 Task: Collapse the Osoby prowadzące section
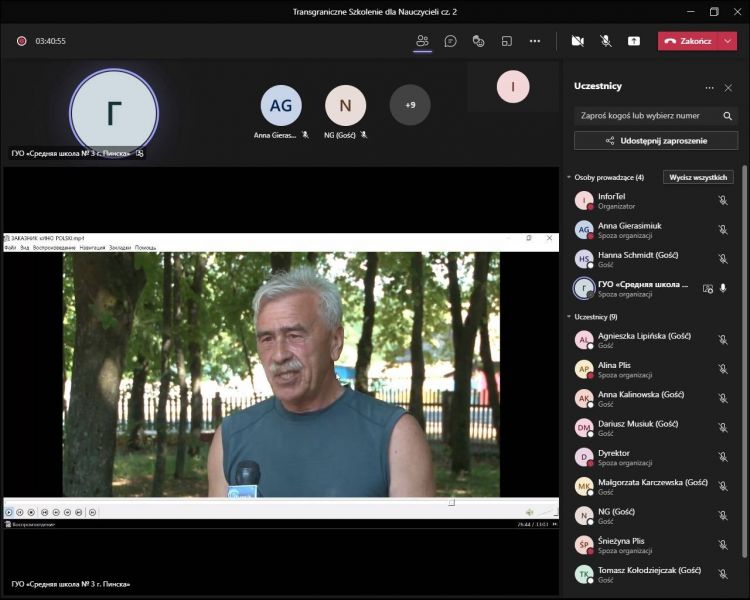pos(569,177)
